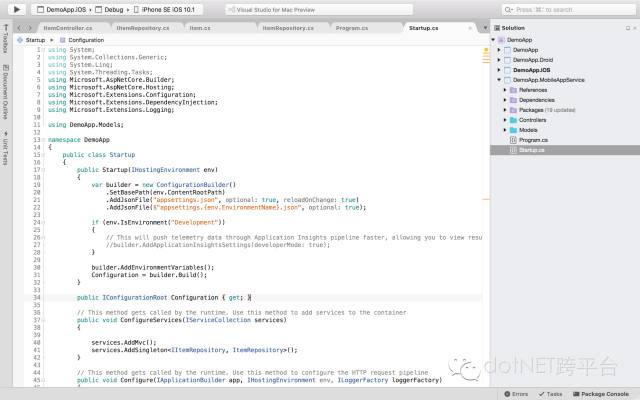
Task: Open the Toolbox side panel
Action: 5,39
